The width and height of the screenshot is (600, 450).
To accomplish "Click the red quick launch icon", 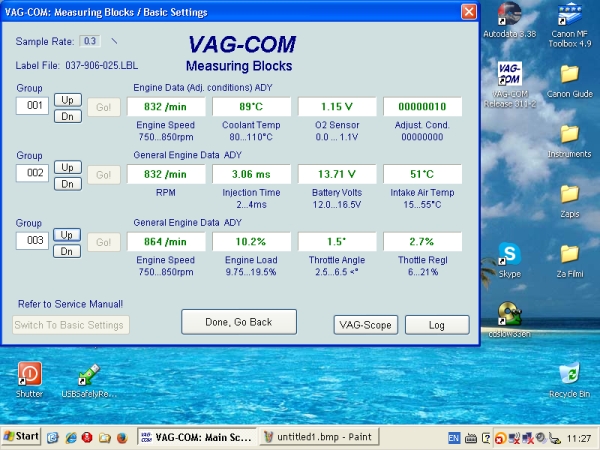I will point(87,437).
